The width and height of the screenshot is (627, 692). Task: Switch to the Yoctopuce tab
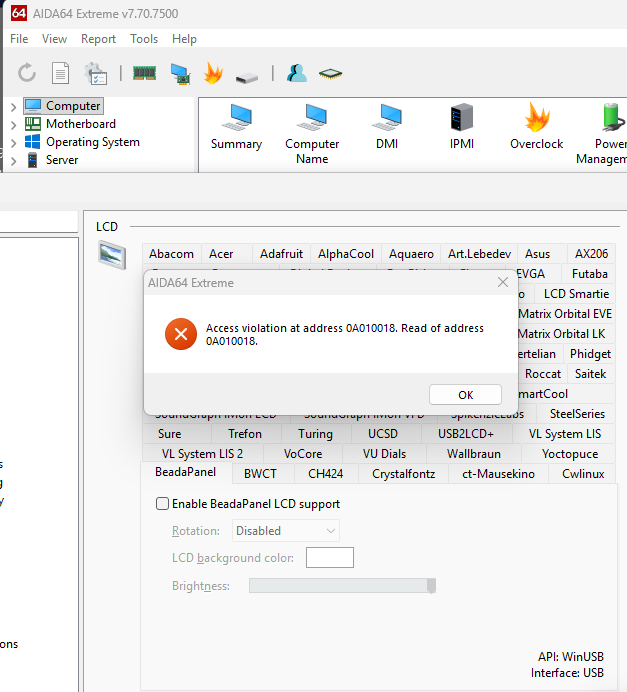point(570,454)
